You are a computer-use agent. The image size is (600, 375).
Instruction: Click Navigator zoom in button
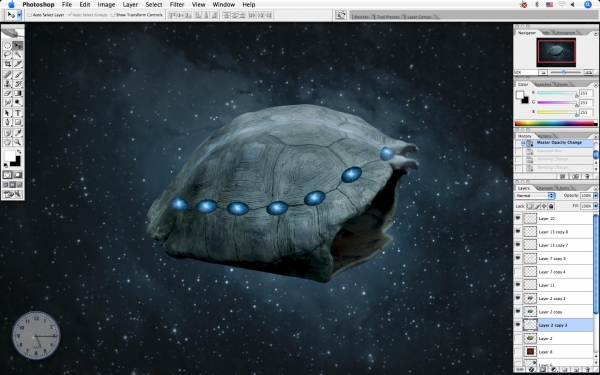589,72
